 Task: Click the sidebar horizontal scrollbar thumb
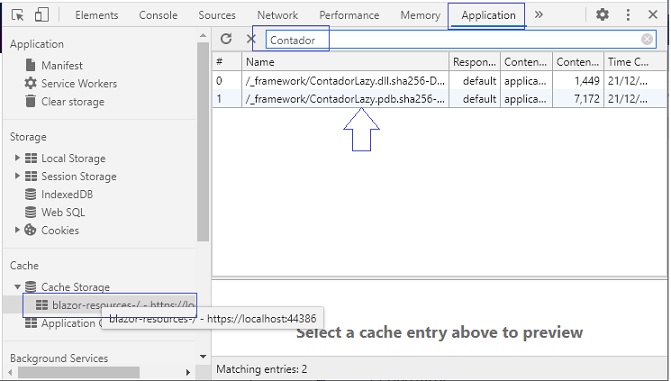[78, 372]
